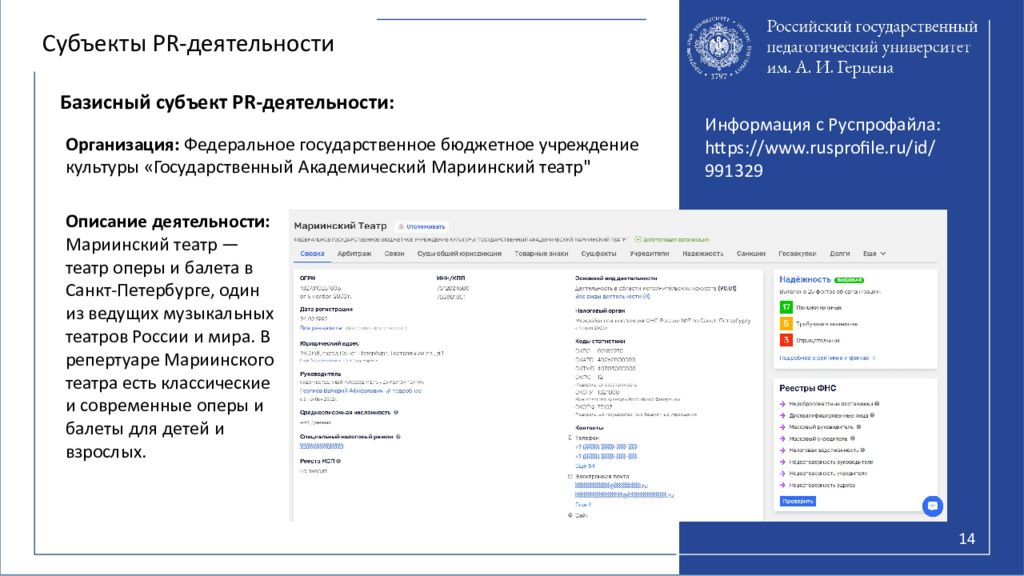This screenshot has width=1024, height=576.
Task: Click the Дата регистрации label
Action: pyautogui.click(x=326, y=309)
